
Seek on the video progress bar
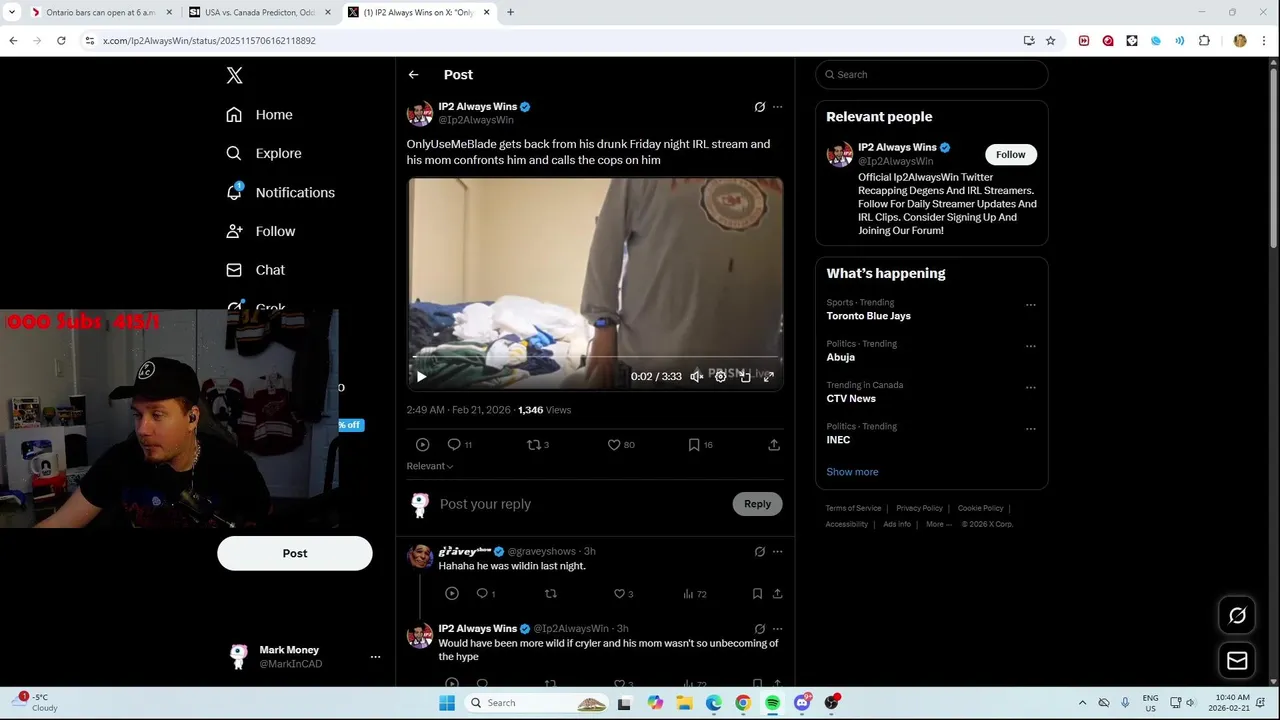click(595, 358)
